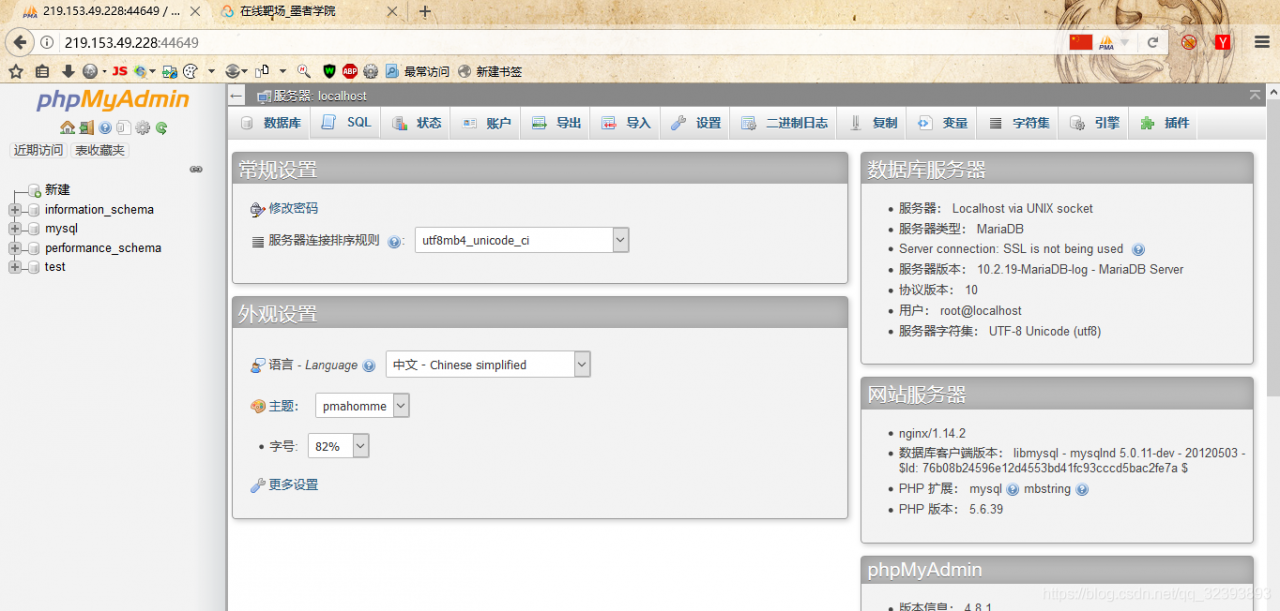
Task: Open the 字符集 (Charsets) tab
Action: pyautogui.click(x=1019, y=123)
